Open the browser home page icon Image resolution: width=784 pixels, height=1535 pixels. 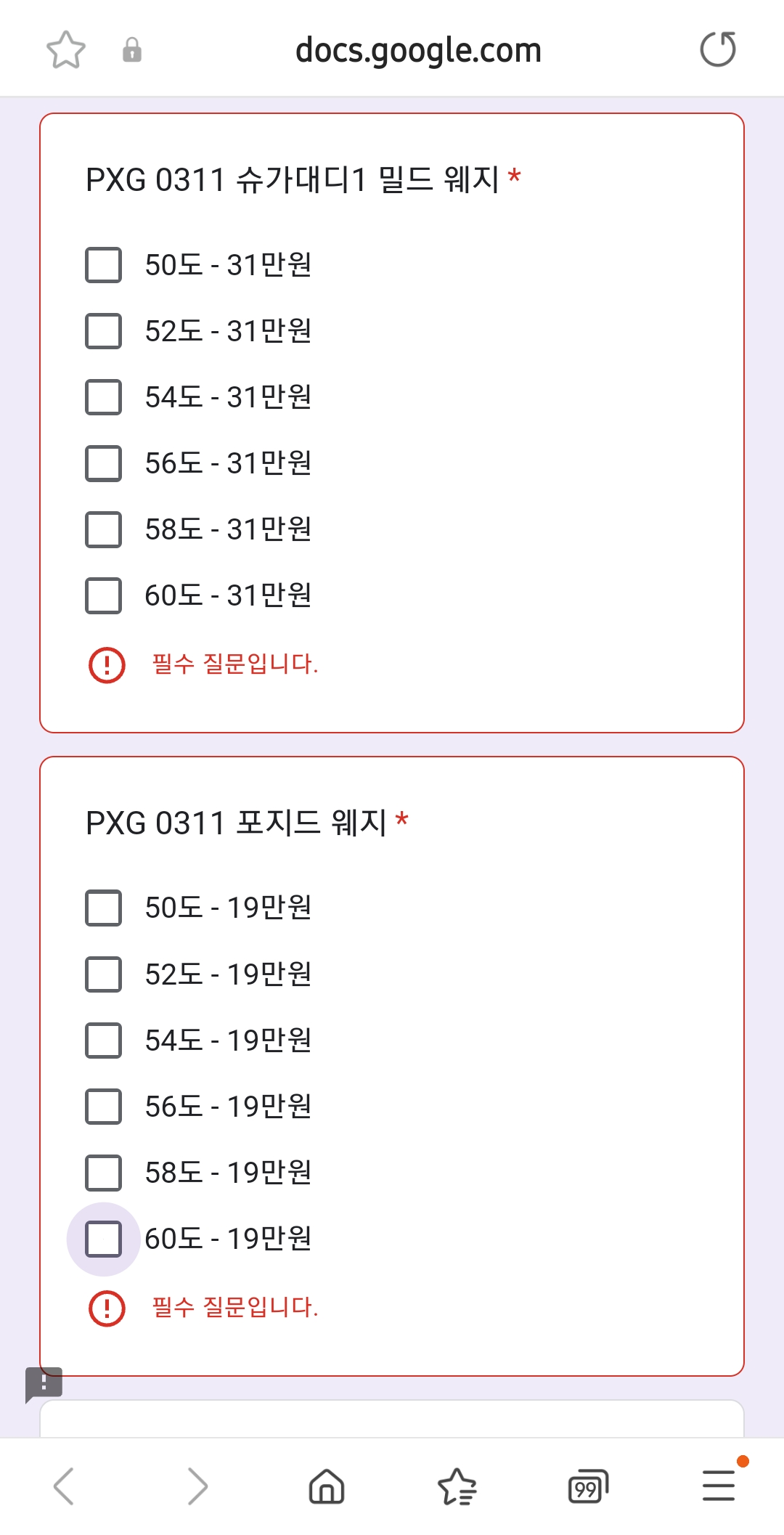(x=327, y=1486)
